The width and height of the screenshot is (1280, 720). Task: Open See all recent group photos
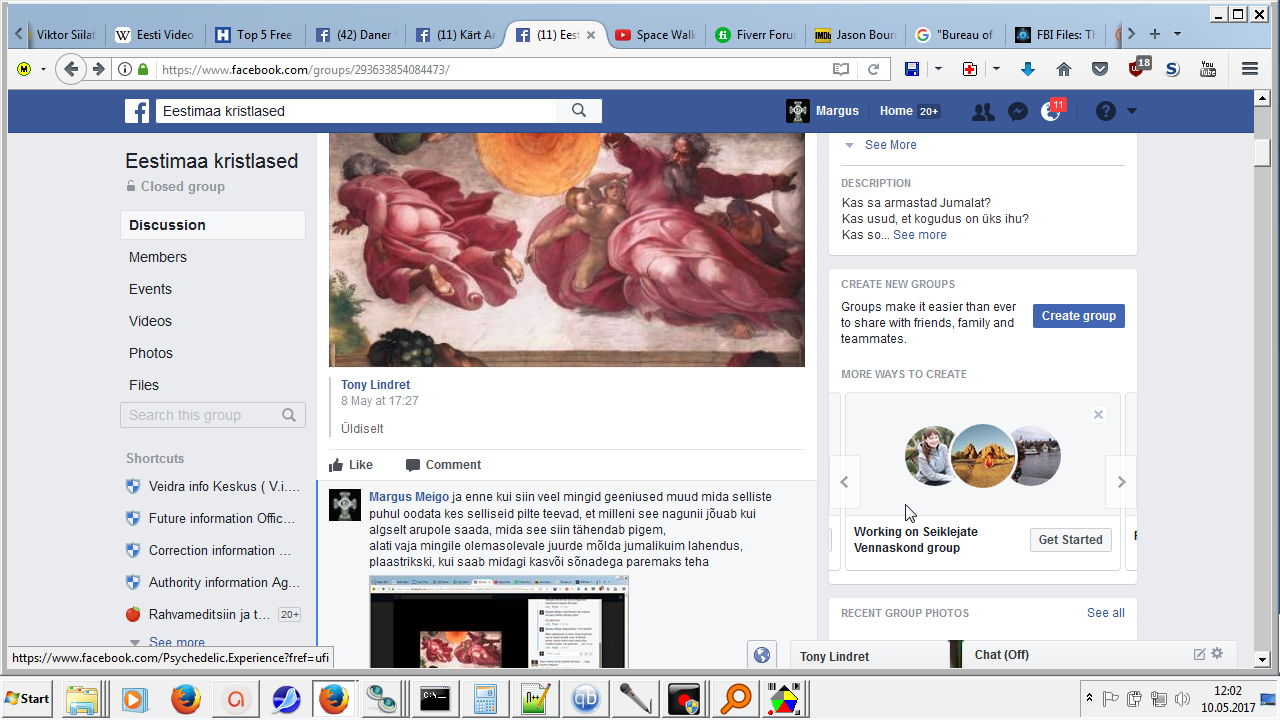click(1106, 613)
